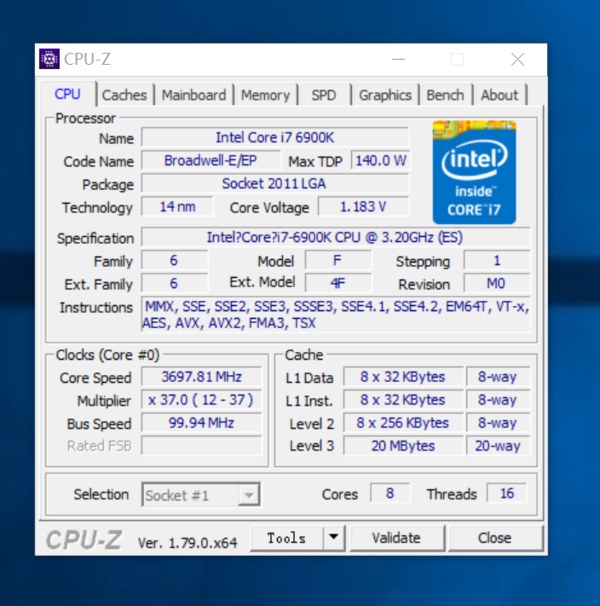The image size is (600, 606).
Task: Show the About tab
Action: [x=499, y=95]
